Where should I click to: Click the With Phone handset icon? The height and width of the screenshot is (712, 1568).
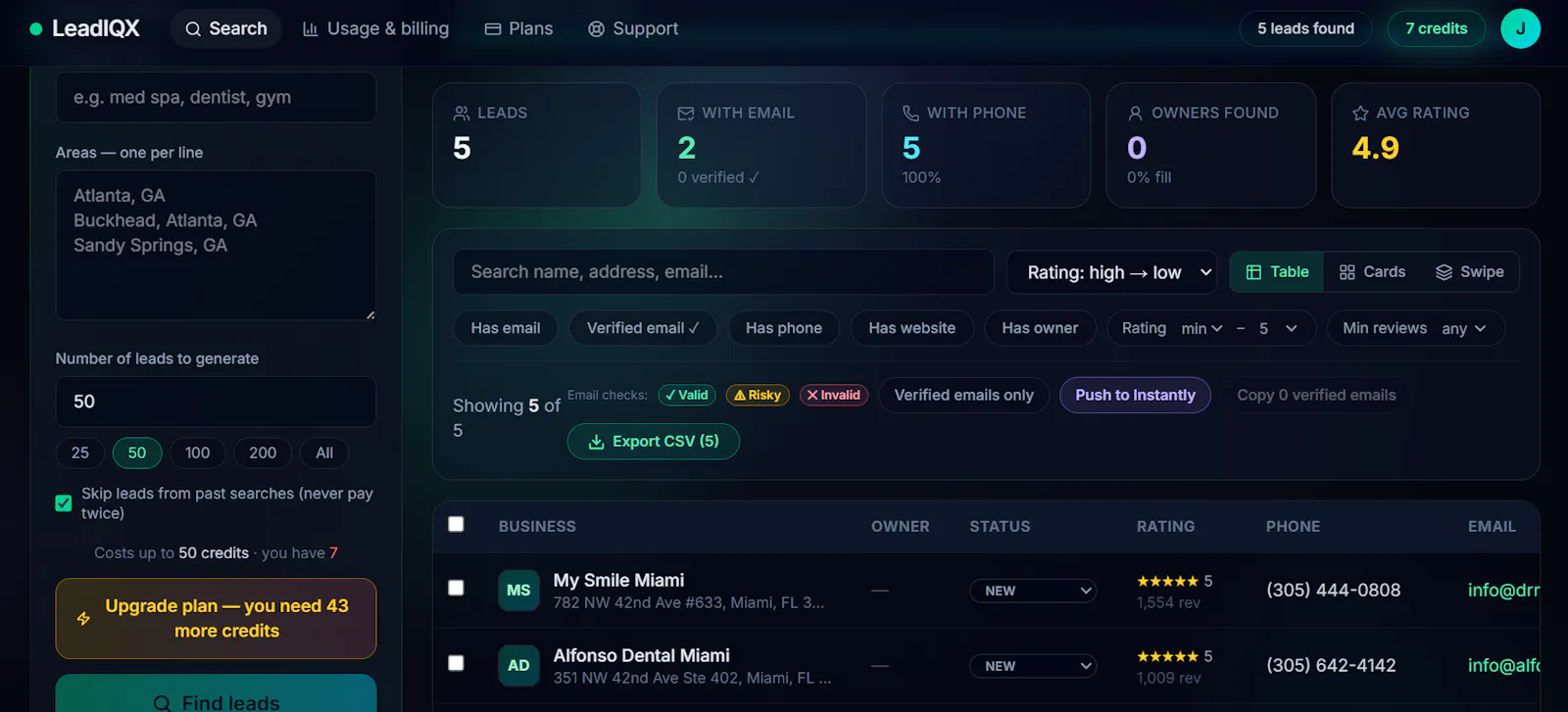910,114
